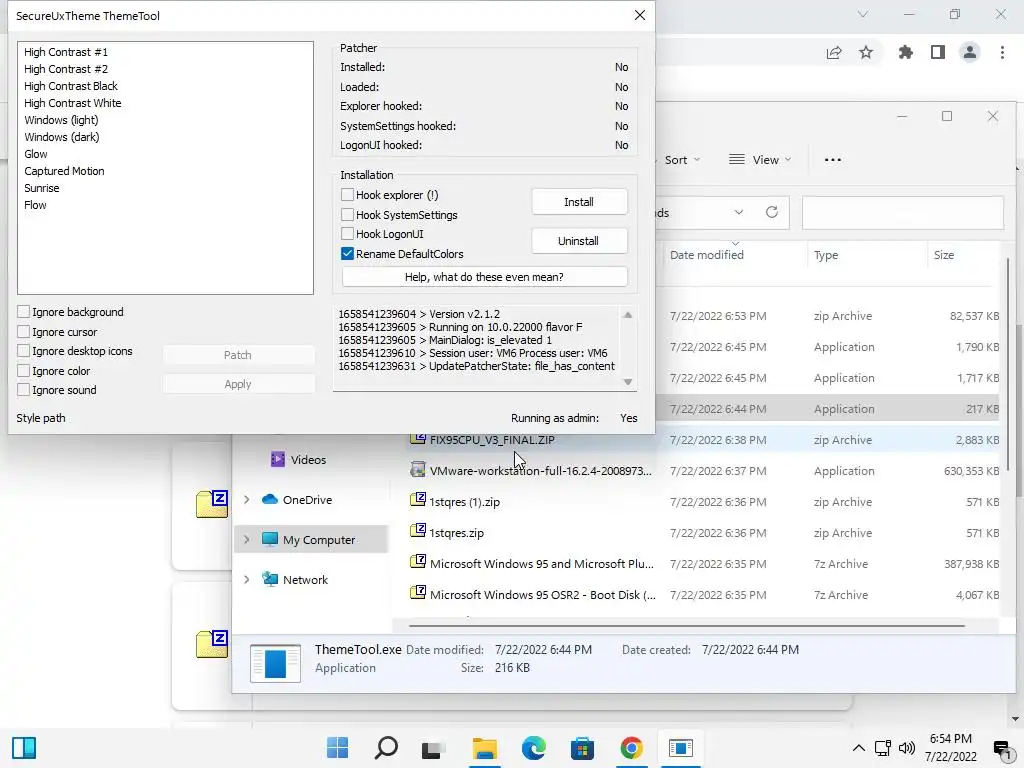Open the volume icon in system tray
Viewport: 1024px width, 768px height.
pos(906,748)
